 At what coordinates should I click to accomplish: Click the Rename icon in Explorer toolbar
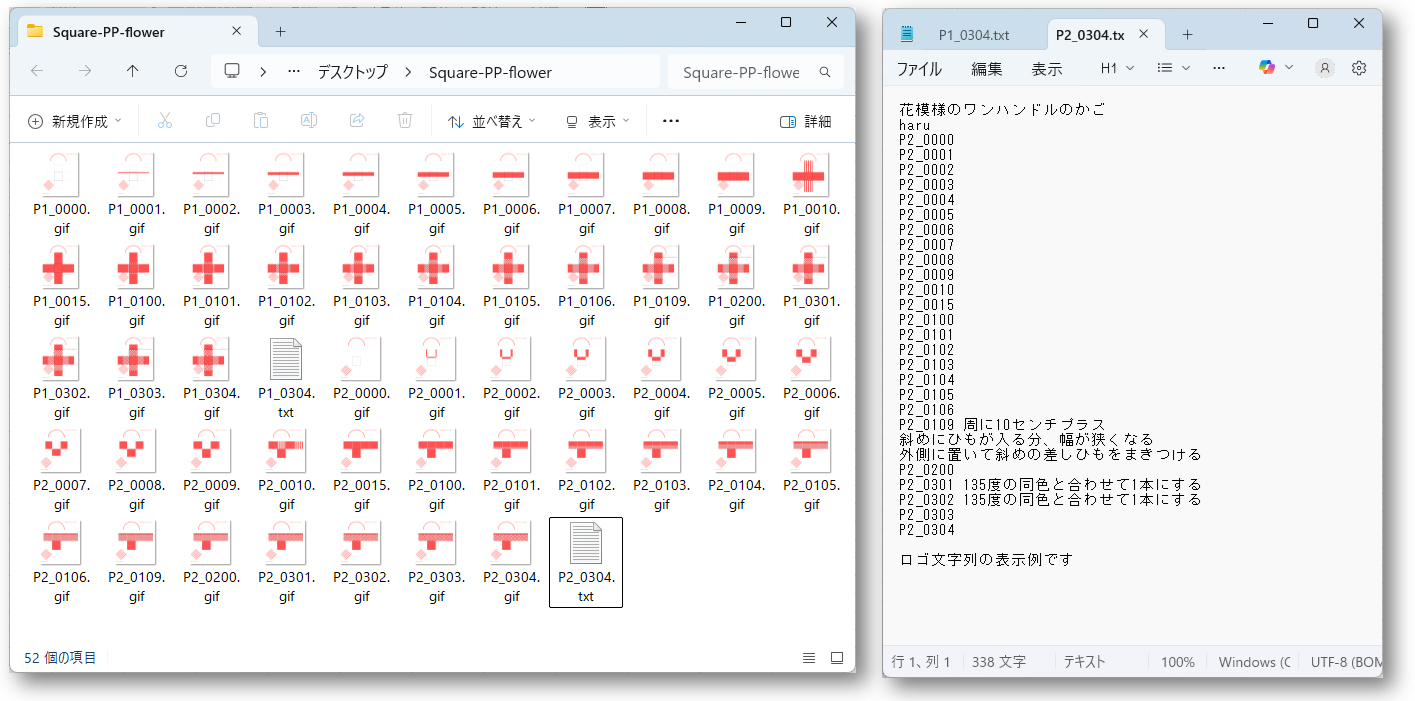coord(309,121)
